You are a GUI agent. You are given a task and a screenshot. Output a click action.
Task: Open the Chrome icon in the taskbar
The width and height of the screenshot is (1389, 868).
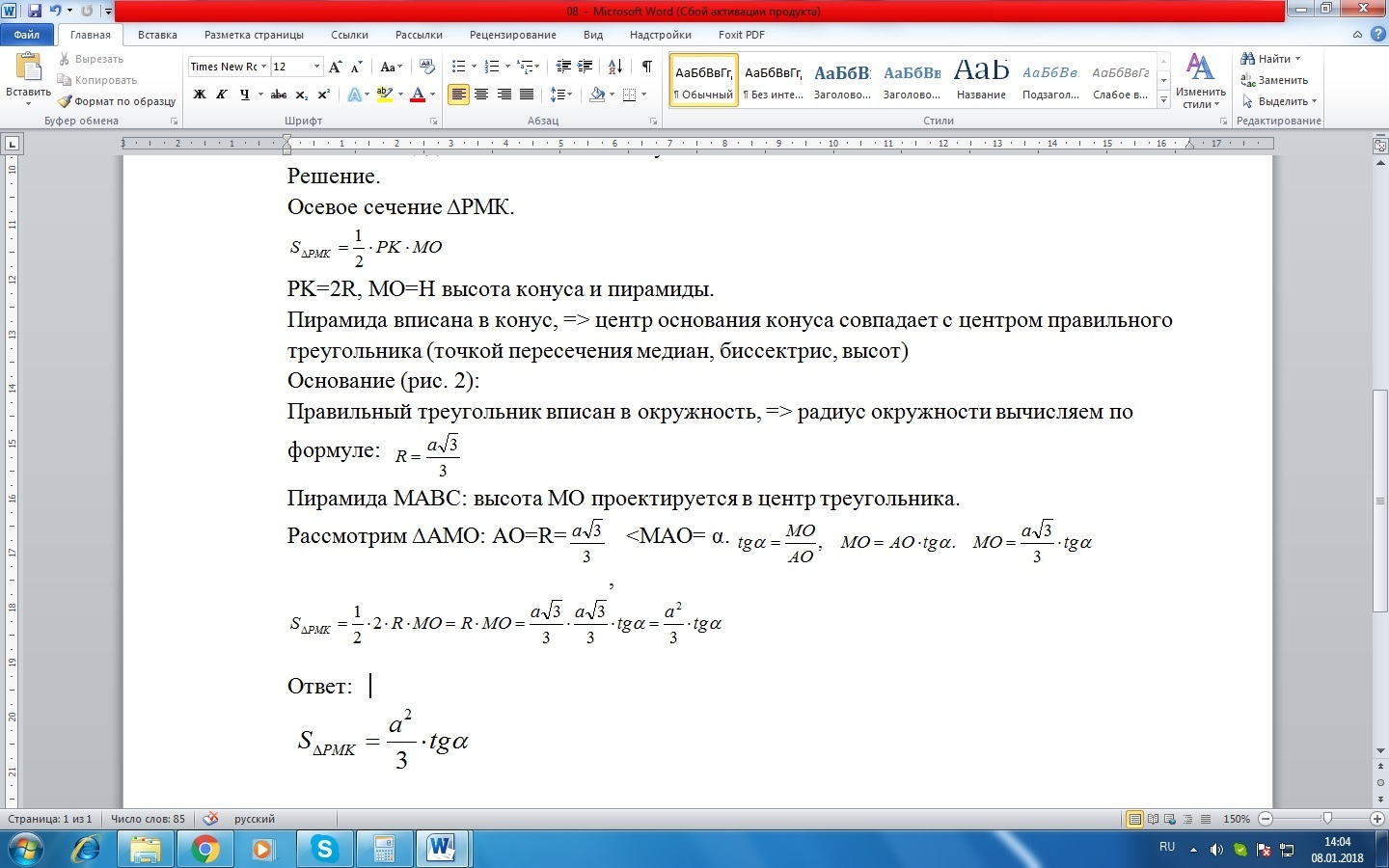(x=204, y=849)
